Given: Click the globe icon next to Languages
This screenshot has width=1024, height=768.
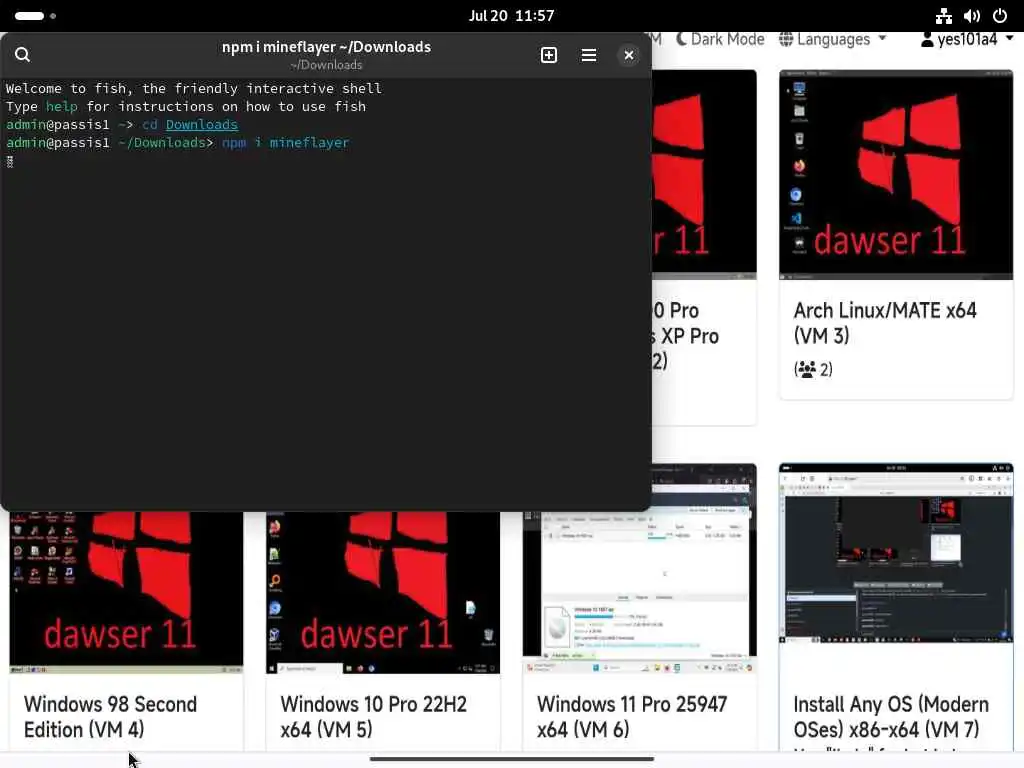Looking at the screenshot, I should click(786, 39).
